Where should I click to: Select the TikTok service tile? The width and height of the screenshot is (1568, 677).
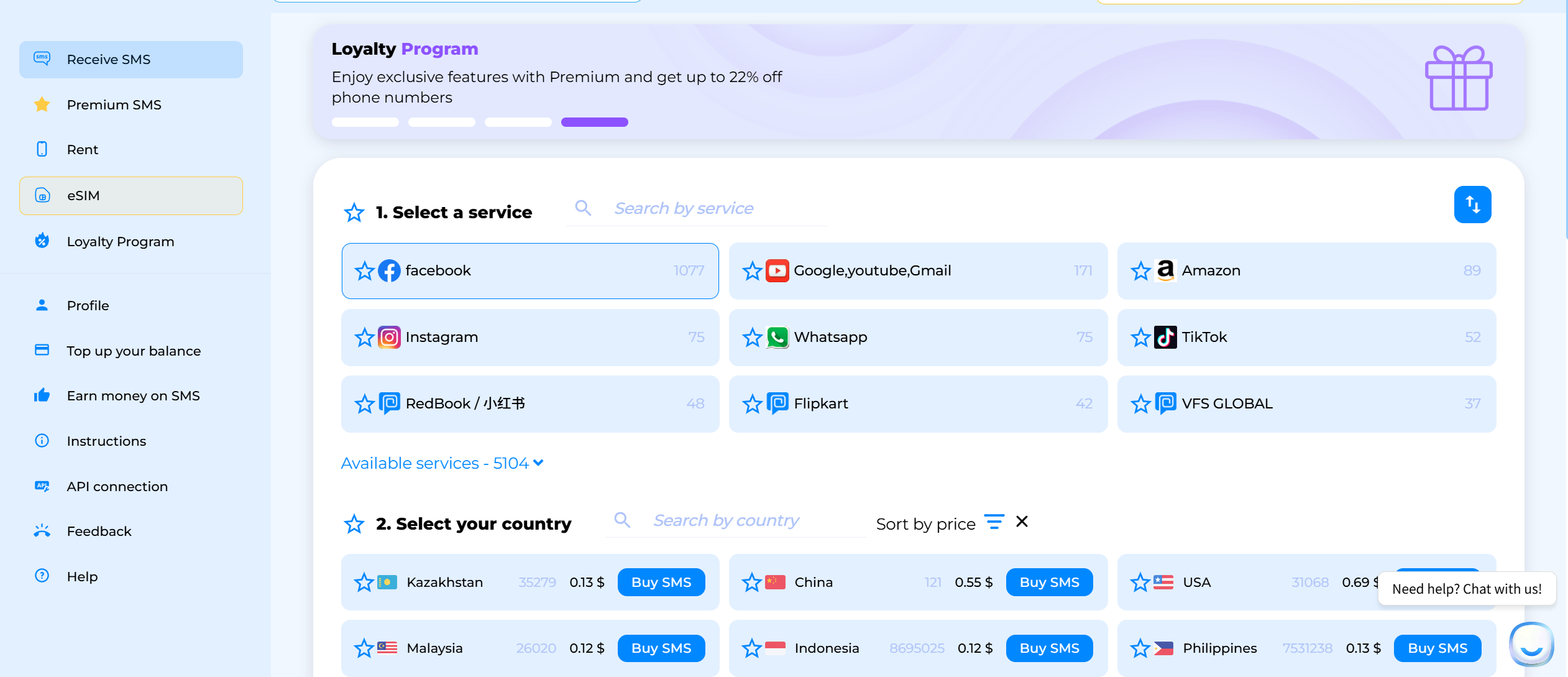1306,337
